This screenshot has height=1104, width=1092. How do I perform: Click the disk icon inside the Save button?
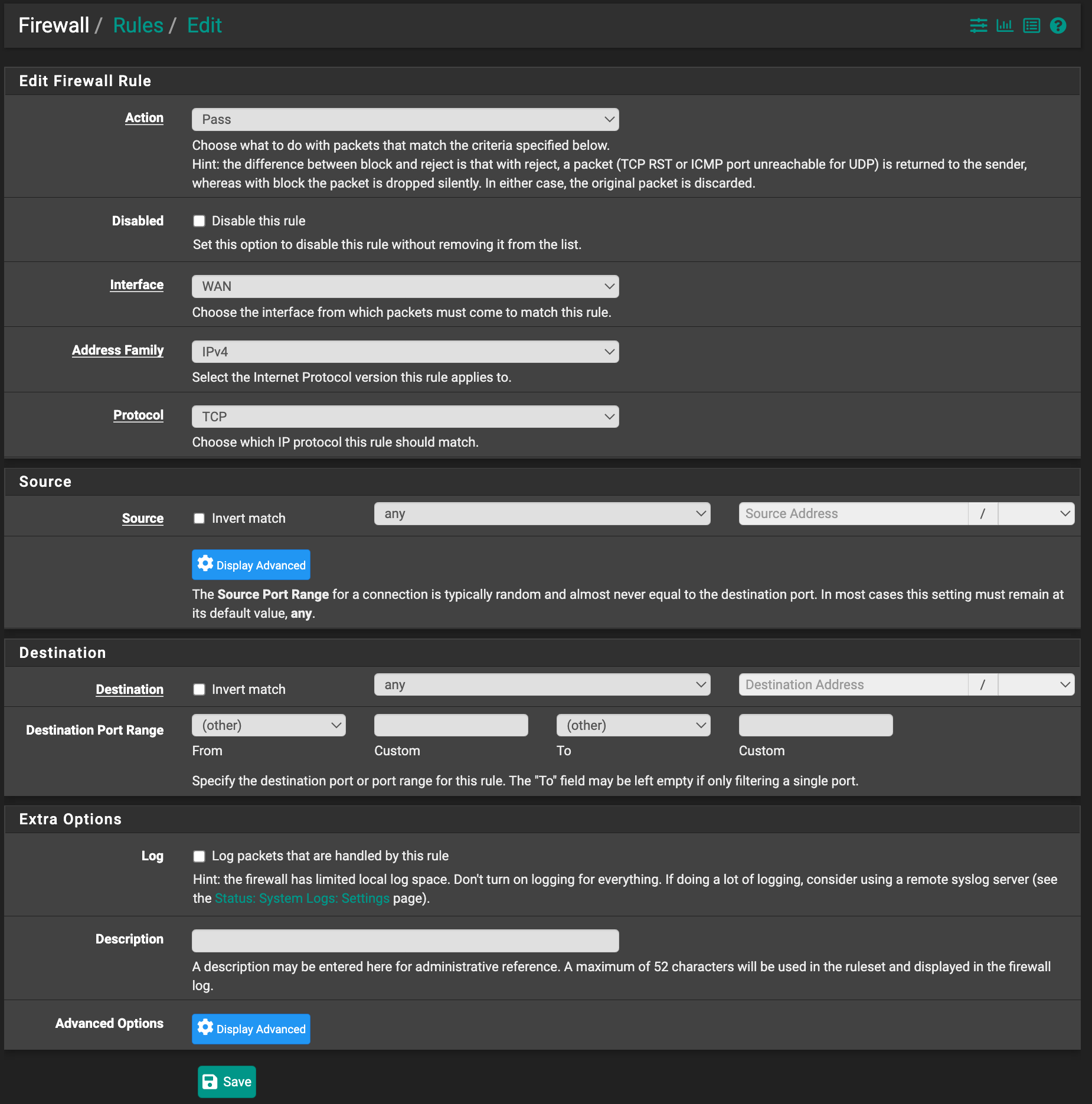[x=211, y=1082]
